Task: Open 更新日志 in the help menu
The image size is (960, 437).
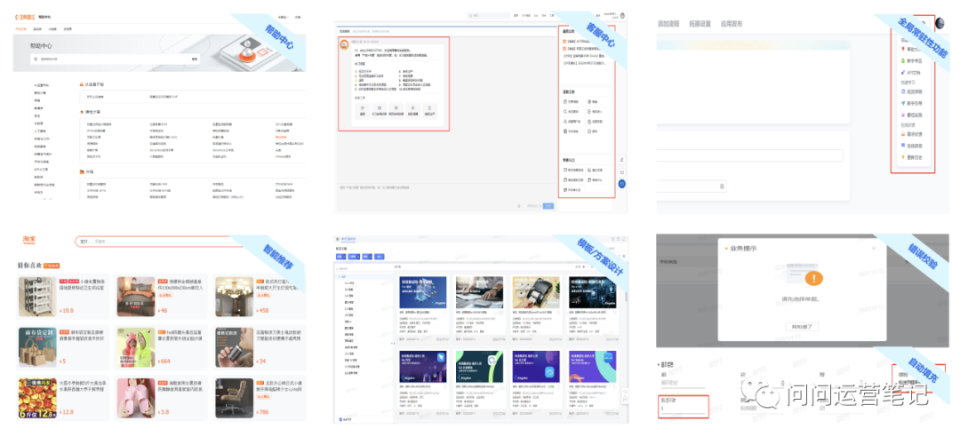Action: [911, 157]
